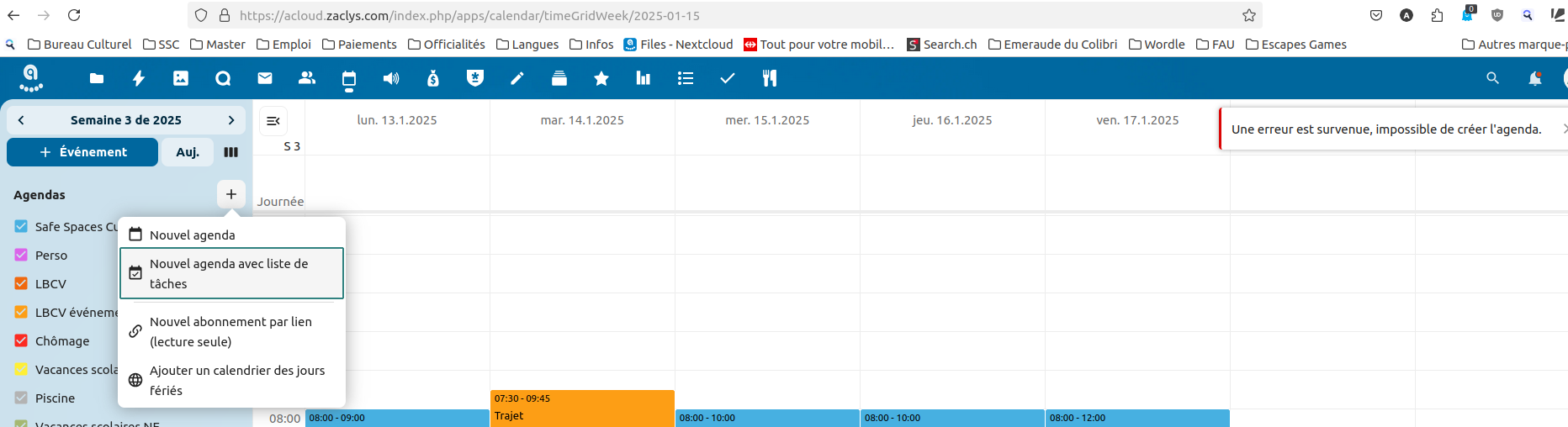Open the Tasks checkmark icon
Viewport: 1568px width, 427px height.
tap(728, 78)
